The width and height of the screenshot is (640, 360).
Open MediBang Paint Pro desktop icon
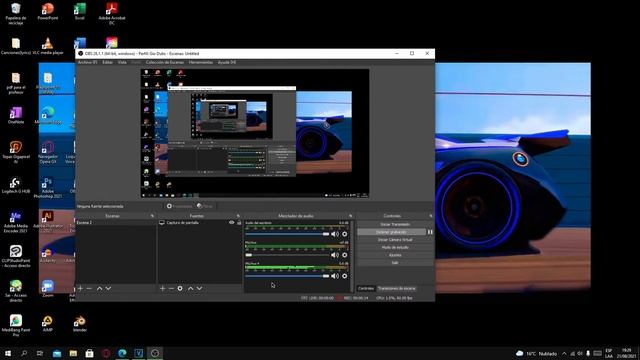click(x=16, y=326)
